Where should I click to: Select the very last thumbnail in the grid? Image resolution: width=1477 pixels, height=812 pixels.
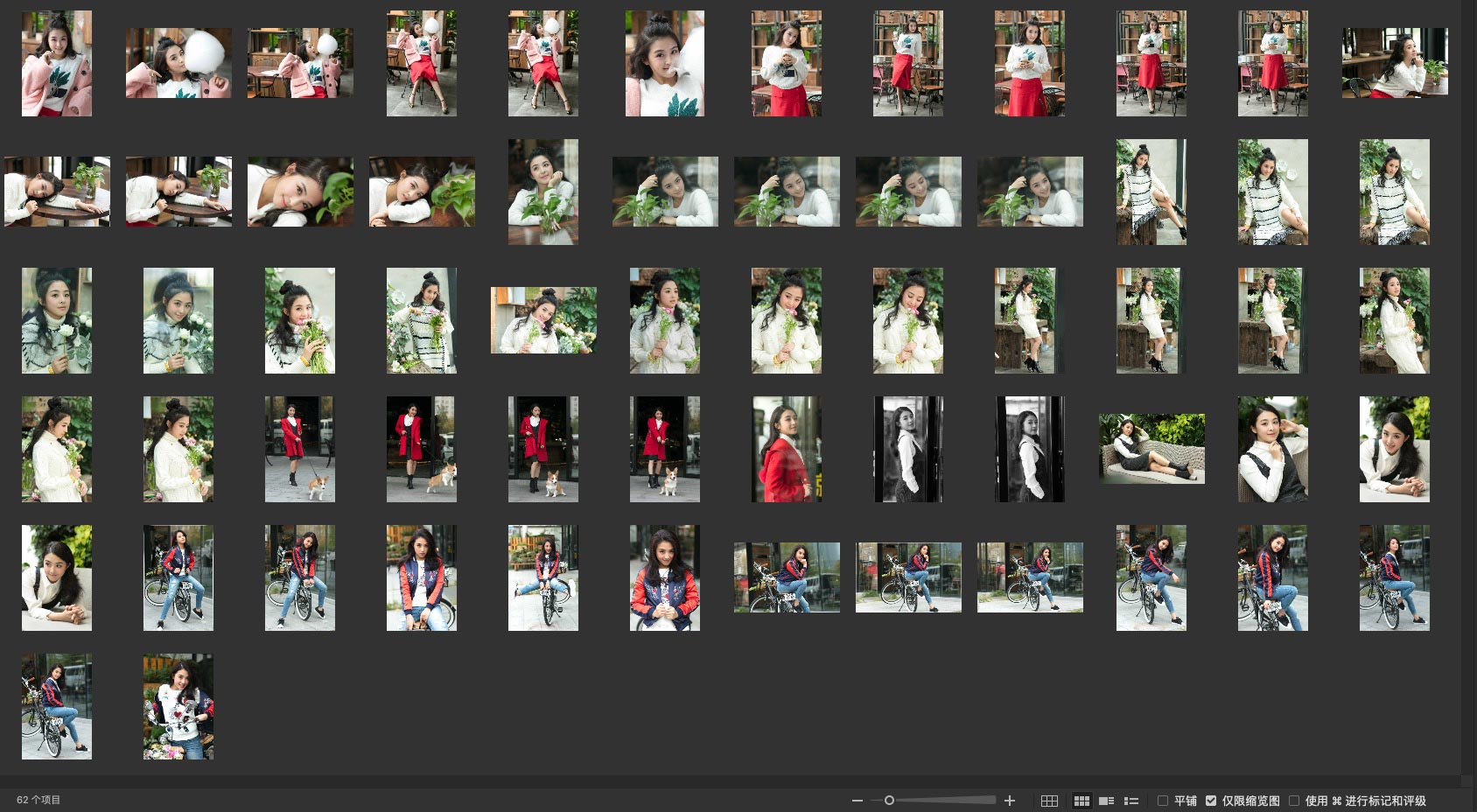(178, 706)
